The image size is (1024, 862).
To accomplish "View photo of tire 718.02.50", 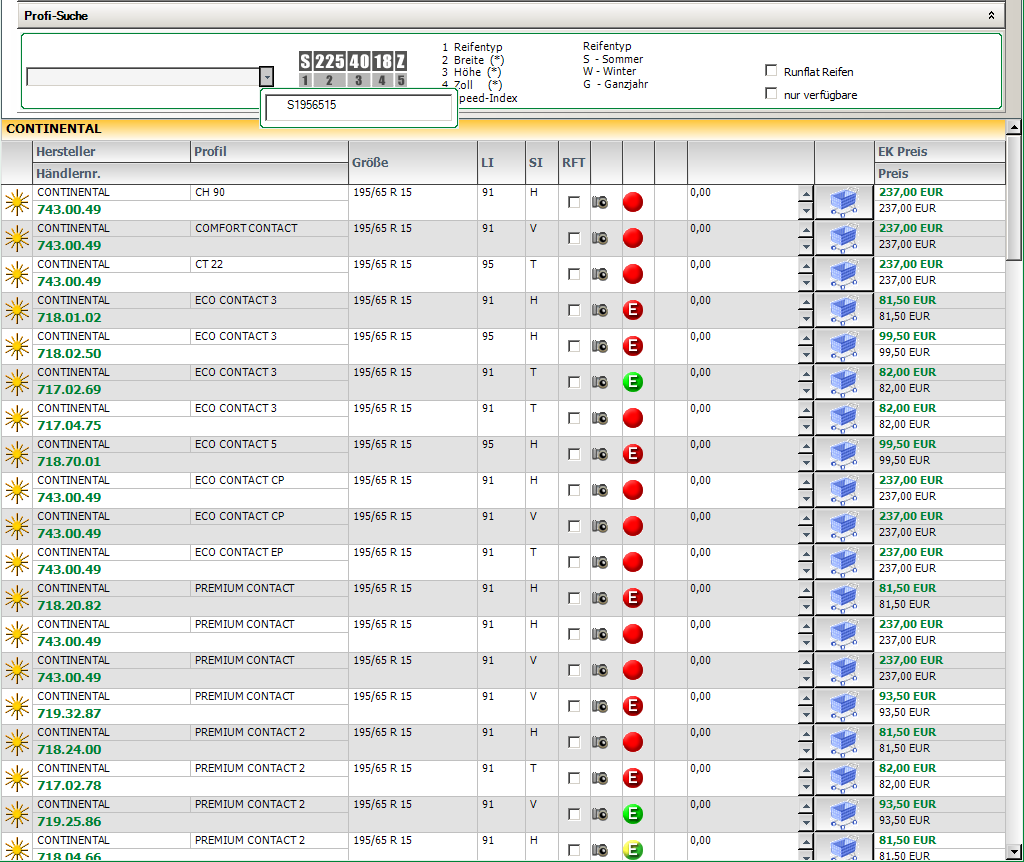I will pyautogui.click(x=600, y=346).
